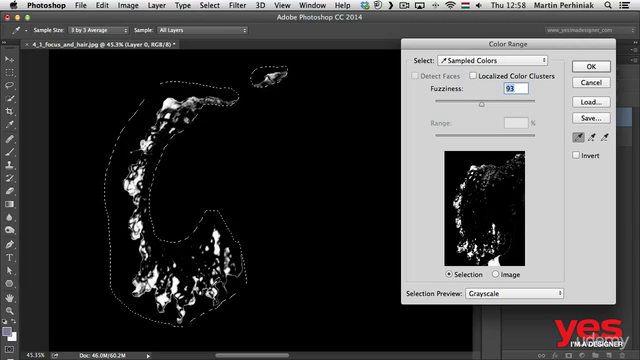
Task: Open the eyedropper tool preset picker arrow
Action: (26, 31)
